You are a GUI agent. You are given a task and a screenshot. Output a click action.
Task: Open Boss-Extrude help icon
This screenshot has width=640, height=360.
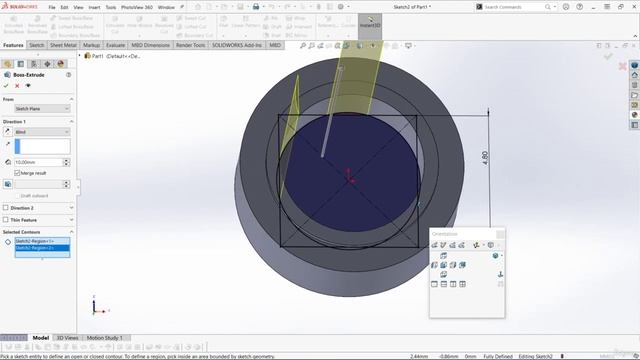[69, 75]
